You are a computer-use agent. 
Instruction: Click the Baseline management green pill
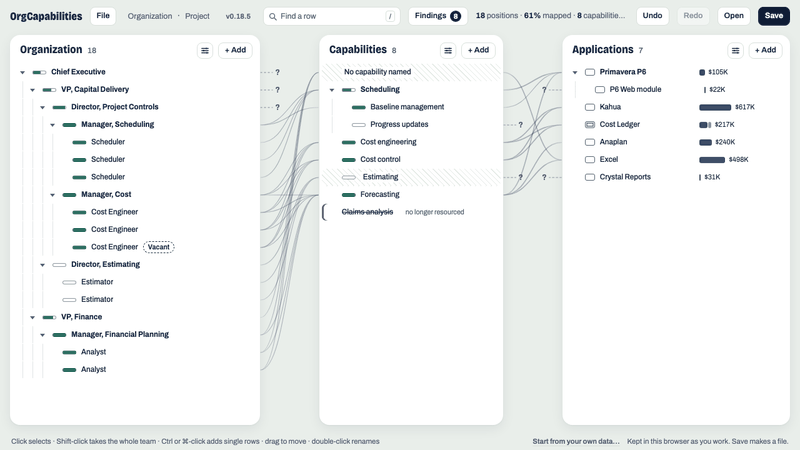359,107
